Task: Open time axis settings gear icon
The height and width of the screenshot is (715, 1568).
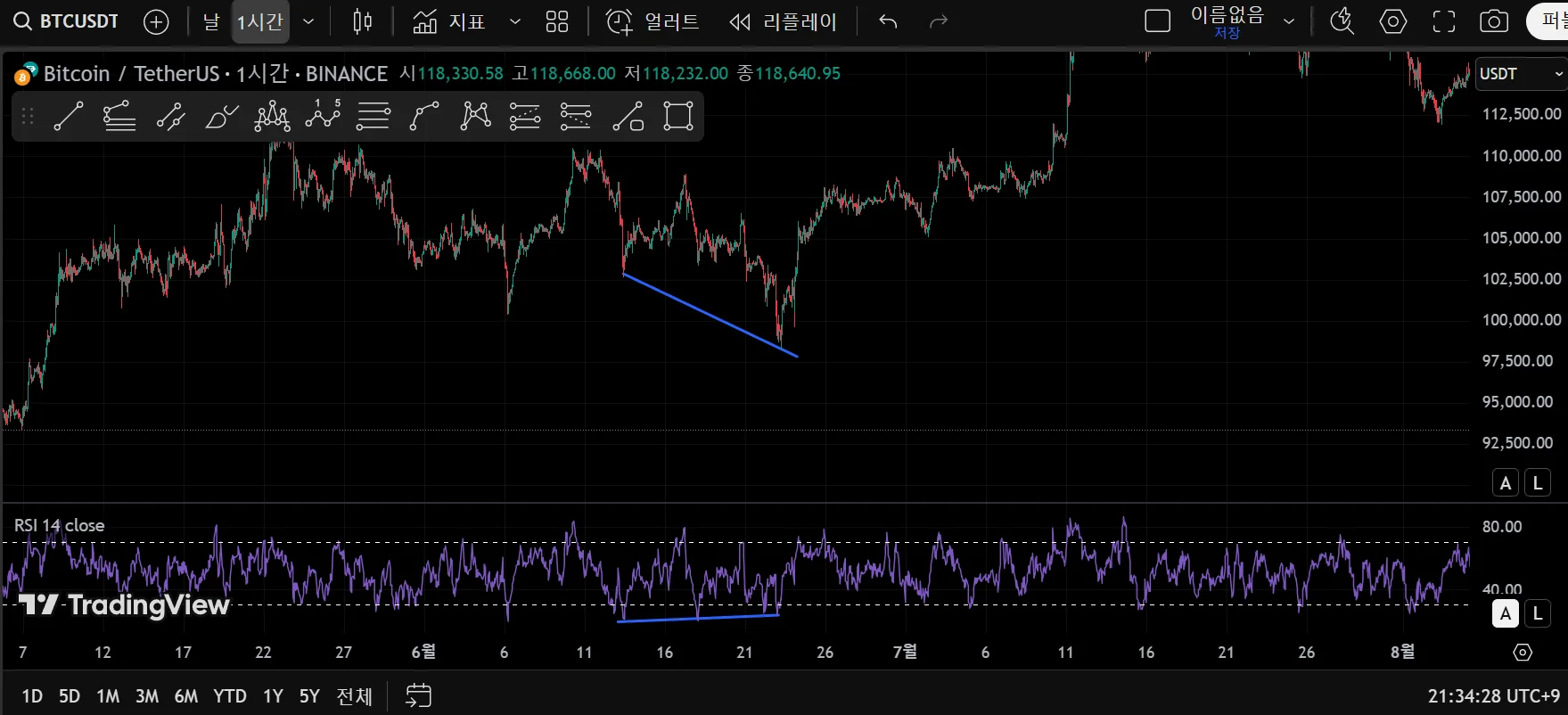Action: point(1523,653)
